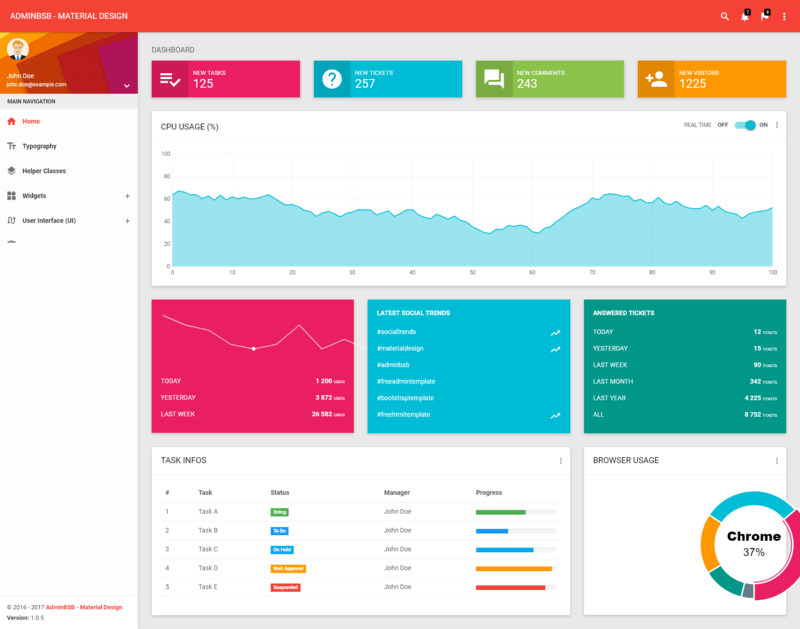Open the header three-dot more menu
800x629 pixels.
[784, 17]
